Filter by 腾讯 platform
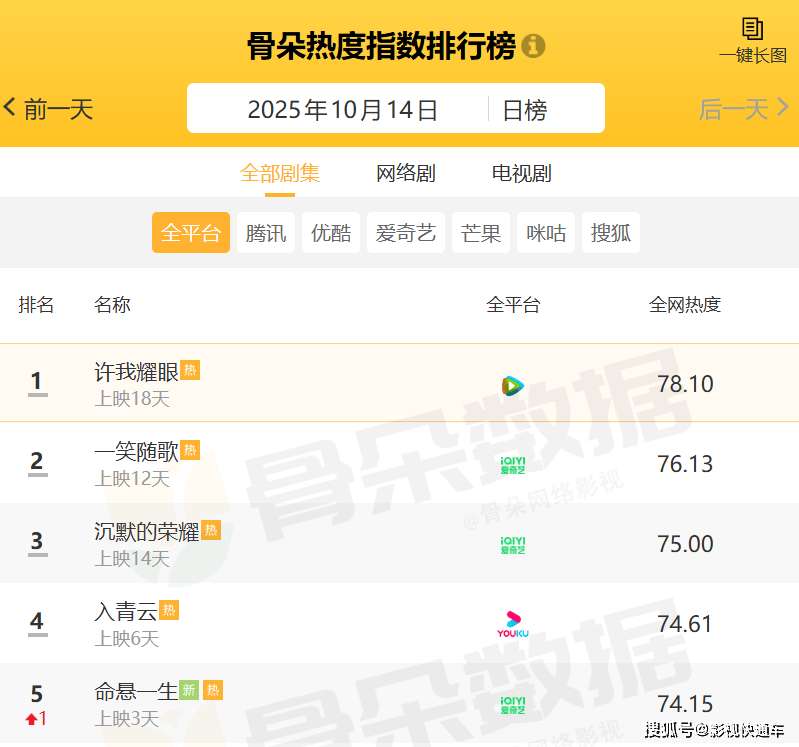Viewport: 799px width, 747px height. (x=266, y=233)
